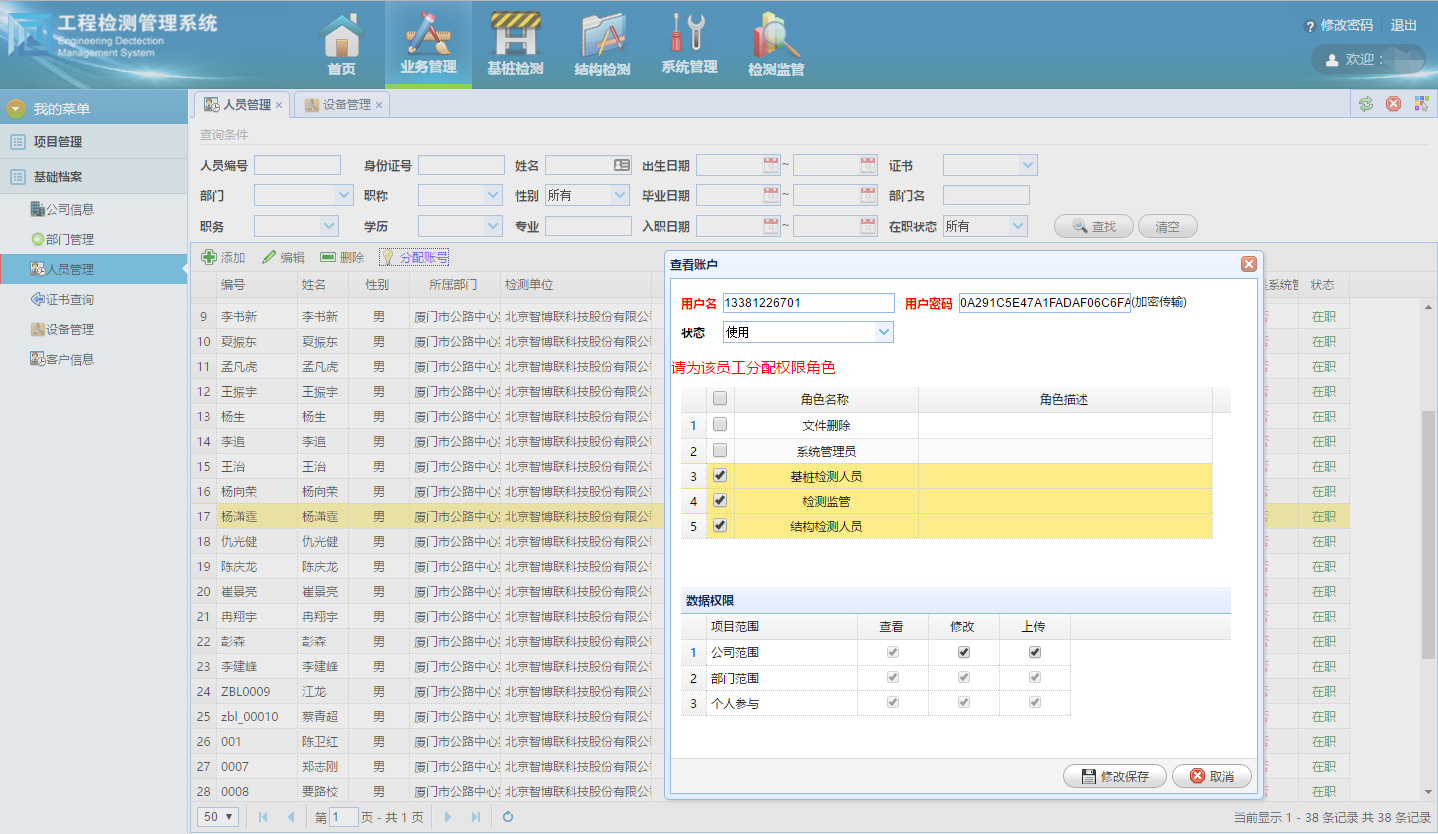Toggle select-all checkbox in role header
The height and width of the screenshot is (834, 1438).
[720, 399]
